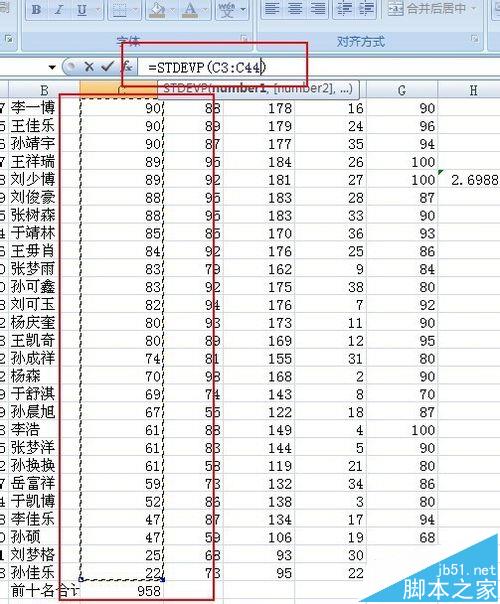Select the name cell 王祥瑞
The height and width of the screenshot is (604, 500).
point(44,162)
